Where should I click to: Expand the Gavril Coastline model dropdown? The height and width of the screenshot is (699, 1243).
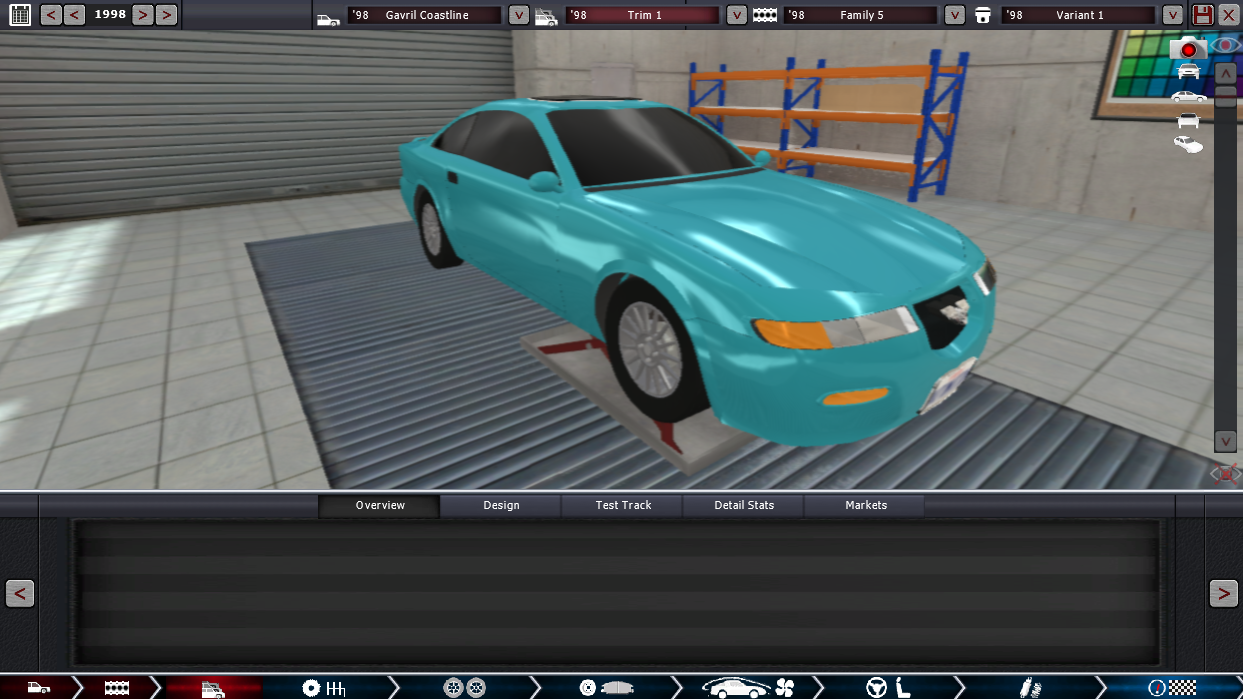coord(518,15)
